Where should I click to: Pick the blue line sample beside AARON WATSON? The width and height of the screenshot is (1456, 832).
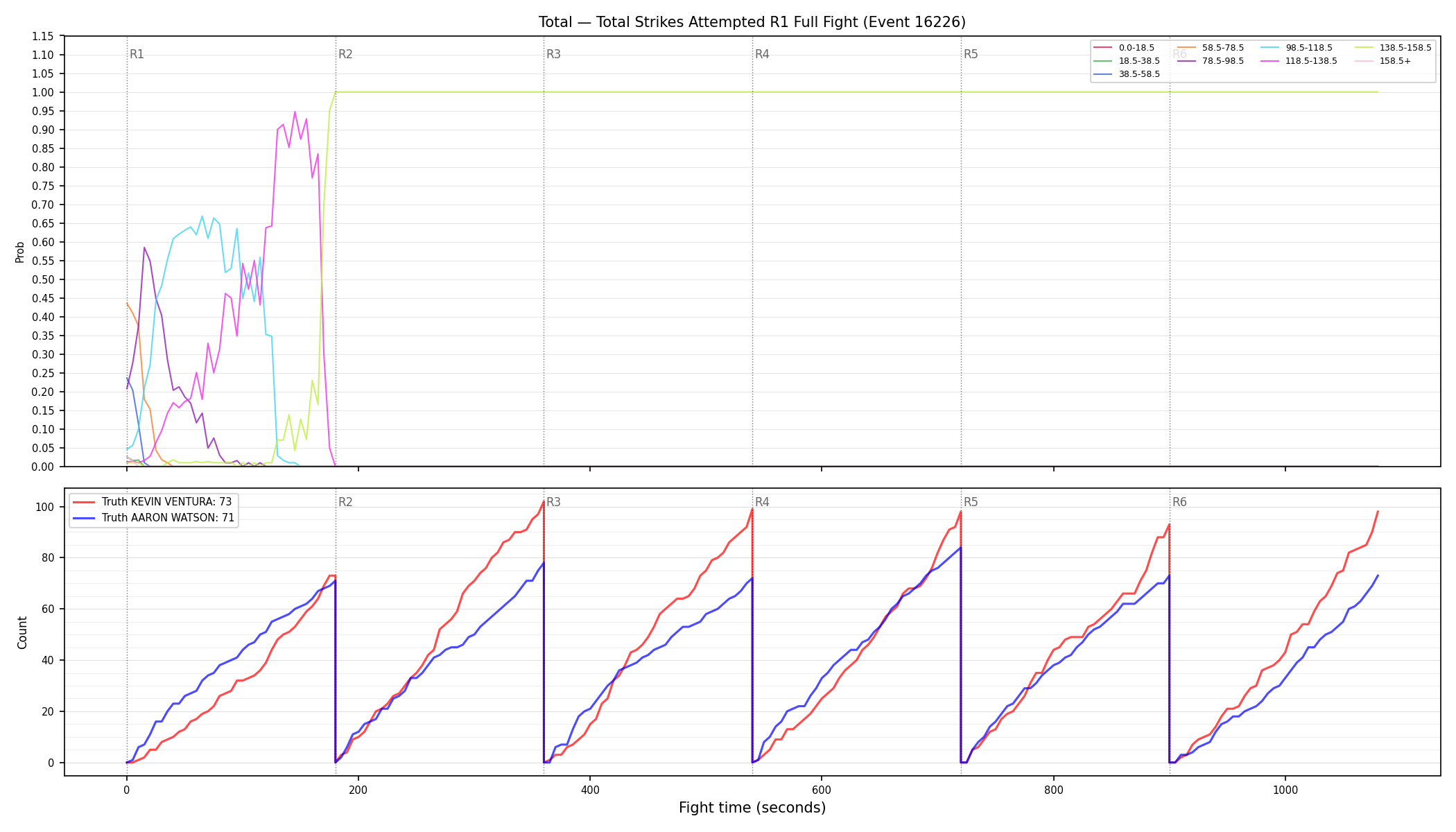(x=84, y=518)
